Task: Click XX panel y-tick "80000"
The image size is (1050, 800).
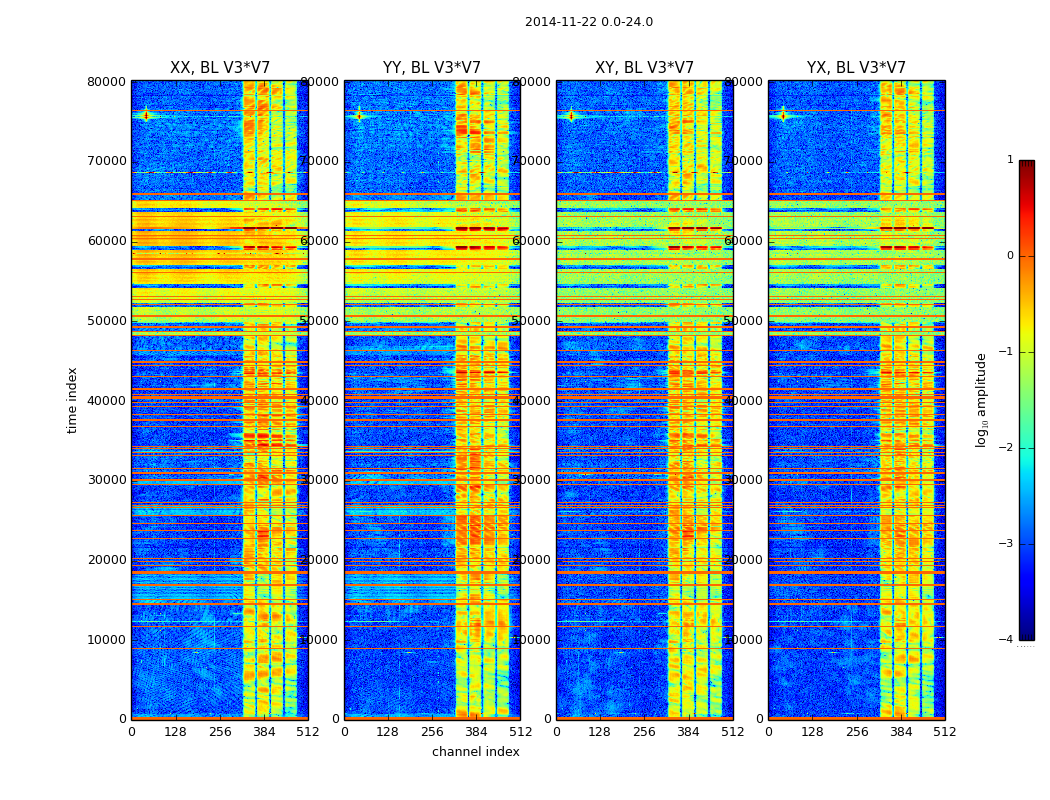Action: [x=106, y=82]
